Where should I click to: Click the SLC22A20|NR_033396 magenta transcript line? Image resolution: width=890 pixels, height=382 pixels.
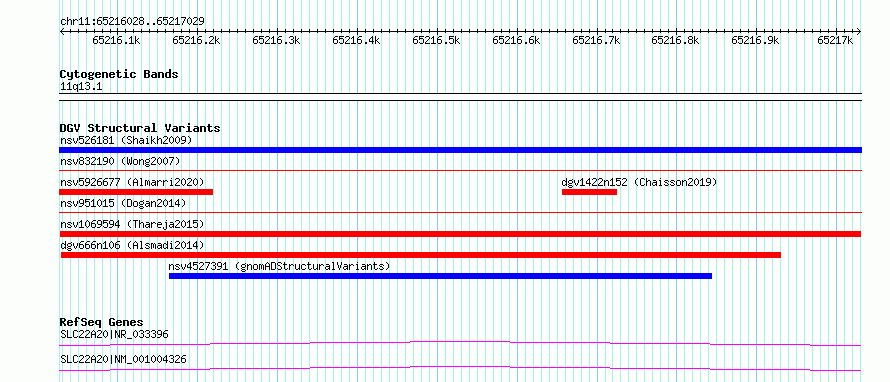(x=460, y=343)
